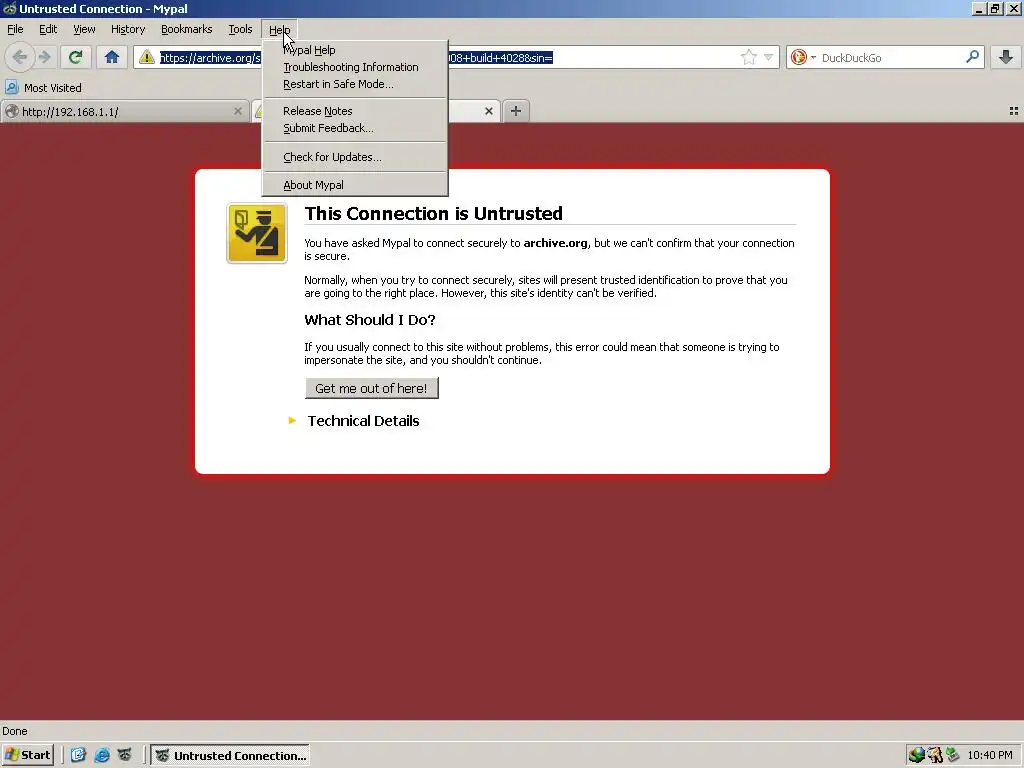Open the URL history dropdown arrow
Image resolution: width=1024 pixels, height=768 pixels.
click(769, 57)
